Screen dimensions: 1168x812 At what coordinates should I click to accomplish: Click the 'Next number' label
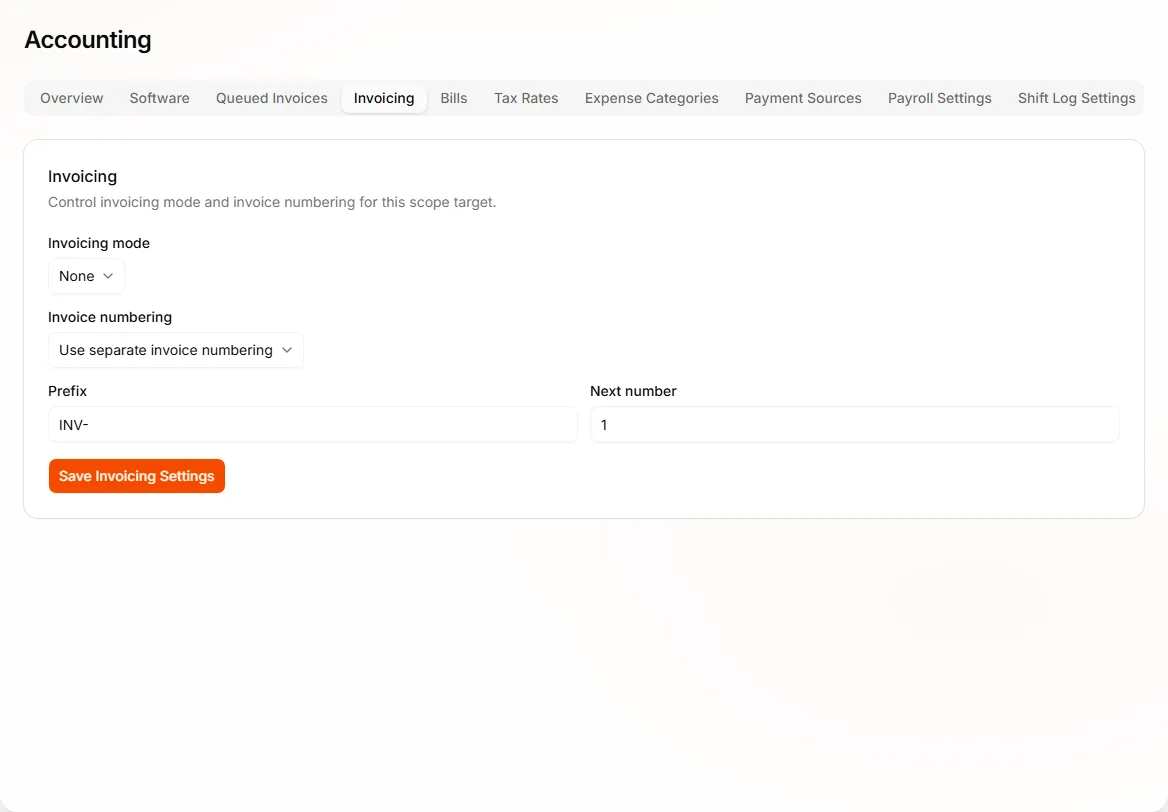633,391
